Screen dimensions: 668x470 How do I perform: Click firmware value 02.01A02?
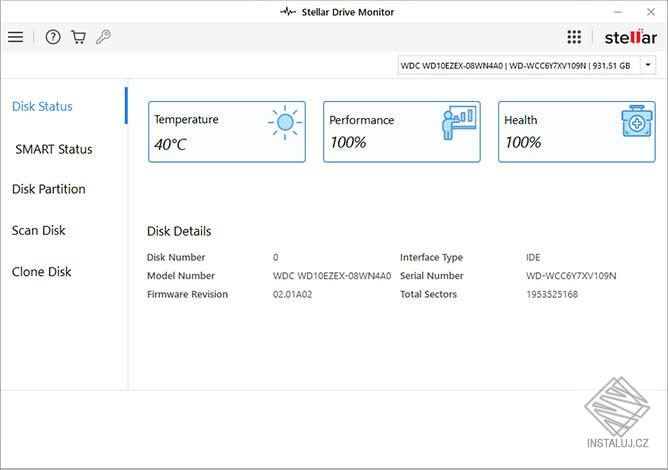tap(292, 294)
